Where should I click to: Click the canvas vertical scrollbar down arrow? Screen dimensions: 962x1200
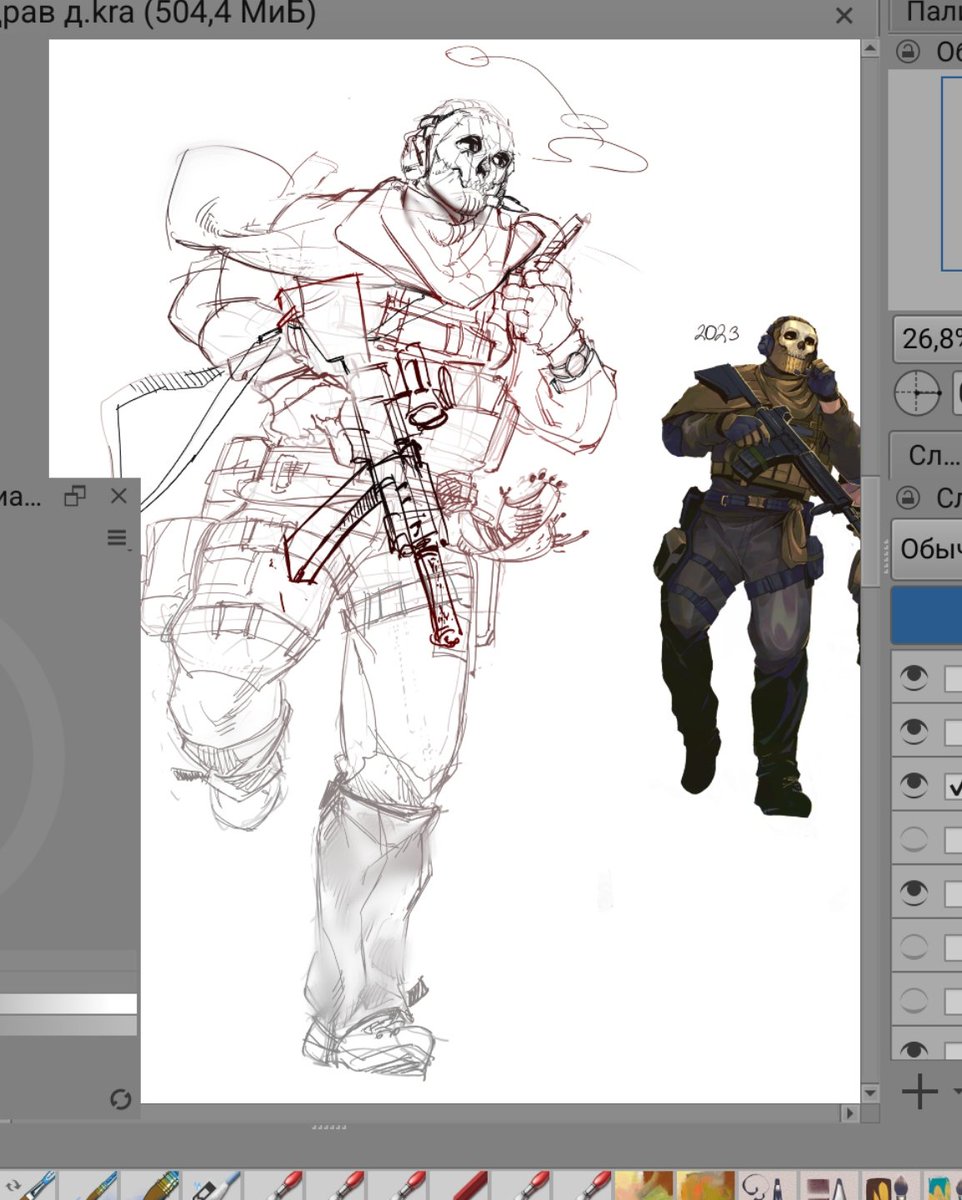tap(869, 1092)
